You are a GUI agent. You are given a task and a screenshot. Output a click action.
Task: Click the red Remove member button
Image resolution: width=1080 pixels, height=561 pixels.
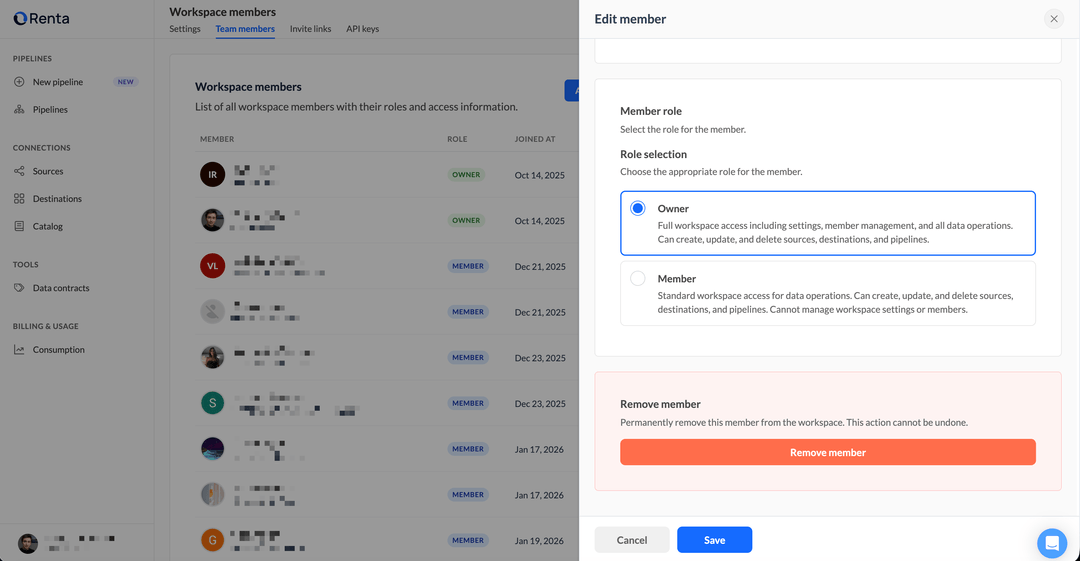[827, 452]
